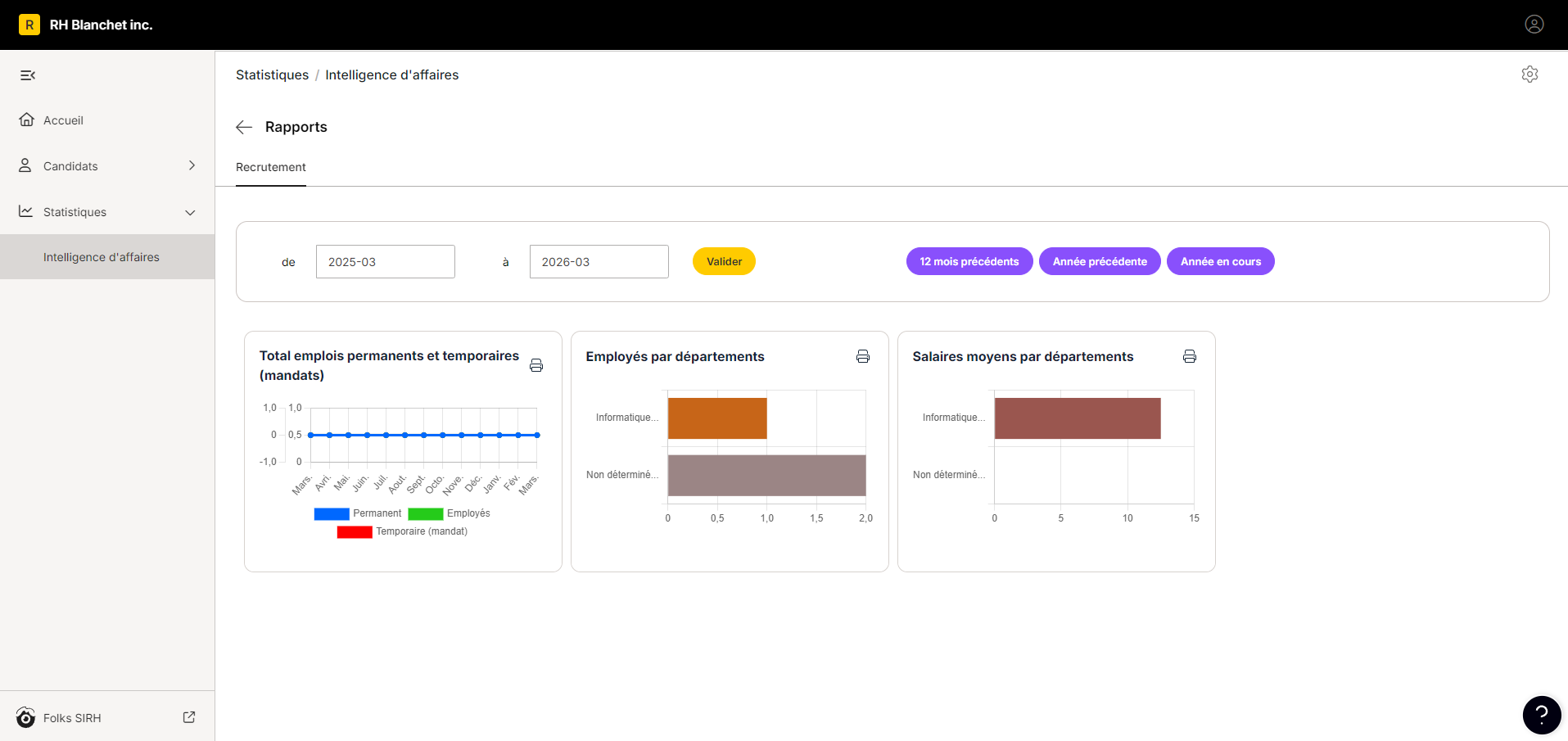1568x741 pixels.
Task: Expand the Candidats menu chevron
Action: (192, 165)
